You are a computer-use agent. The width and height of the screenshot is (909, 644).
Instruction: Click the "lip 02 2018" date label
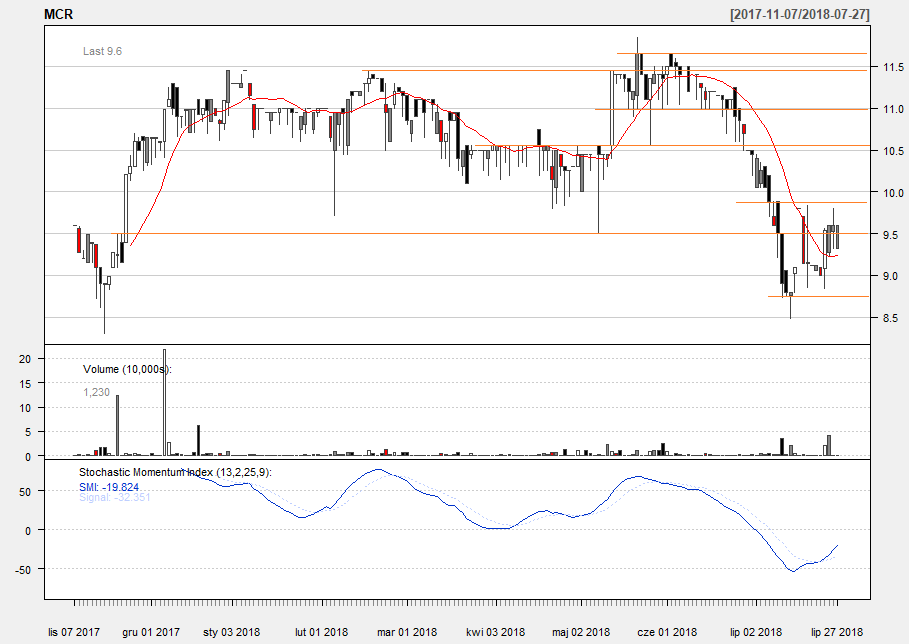click(x=755, y=632)
